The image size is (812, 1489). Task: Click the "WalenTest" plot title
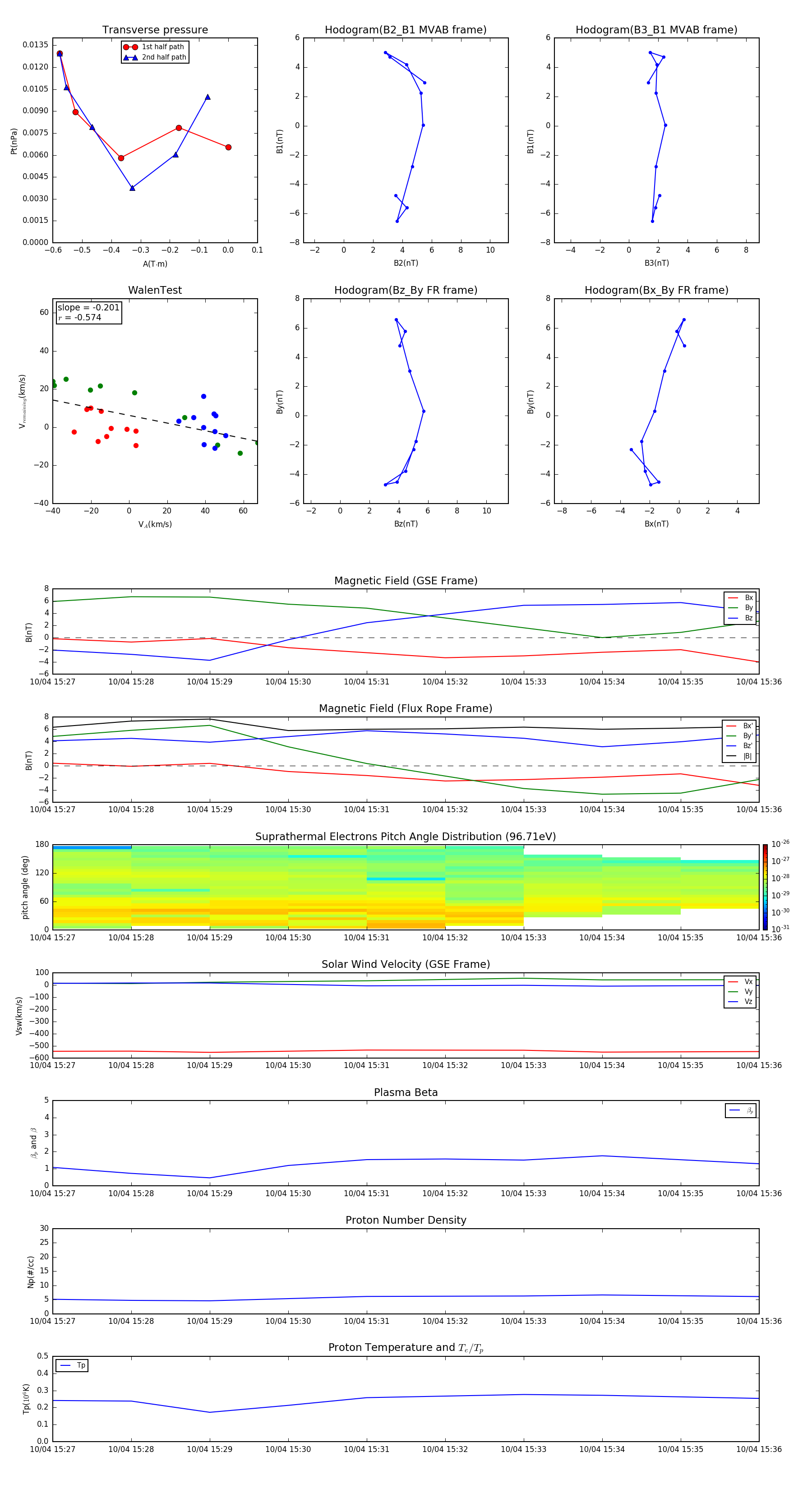155,290
